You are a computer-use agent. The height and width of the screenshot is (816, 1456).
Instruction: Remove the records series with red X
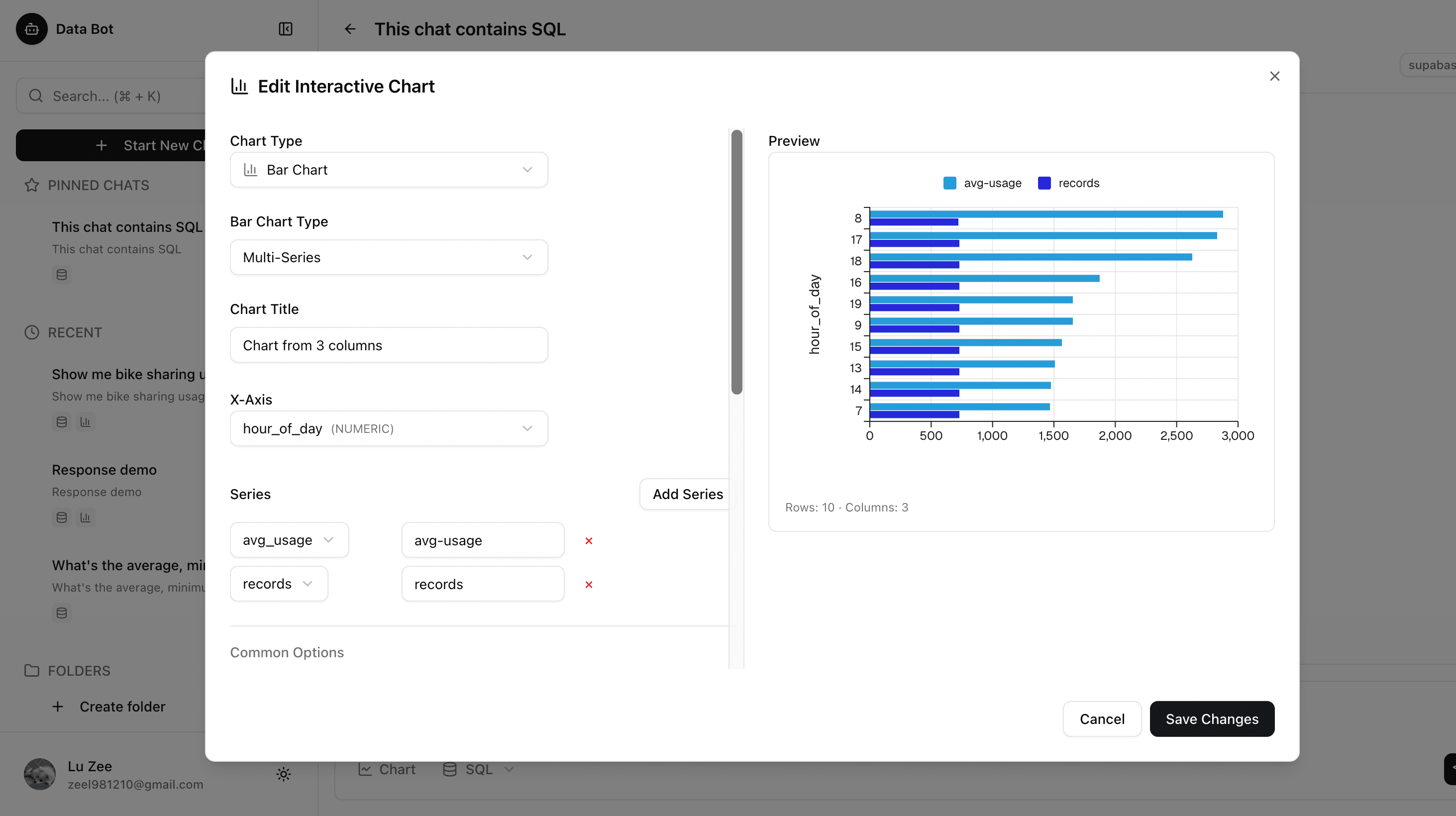click(588, 584)
